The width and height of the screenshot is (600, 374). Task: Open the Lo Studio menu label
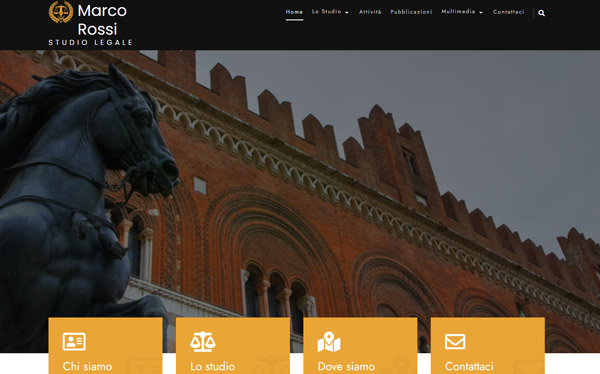tap(326, 12)
